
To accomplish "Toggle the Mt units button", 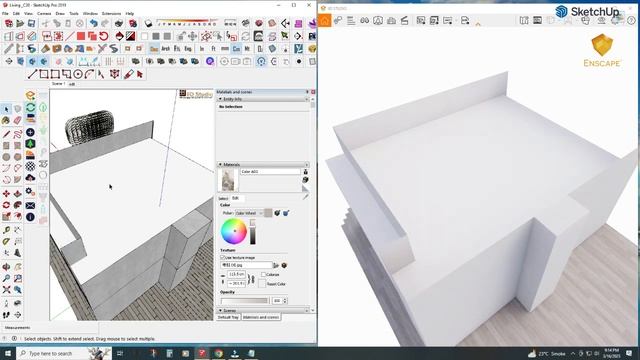I will click(247, 49).
